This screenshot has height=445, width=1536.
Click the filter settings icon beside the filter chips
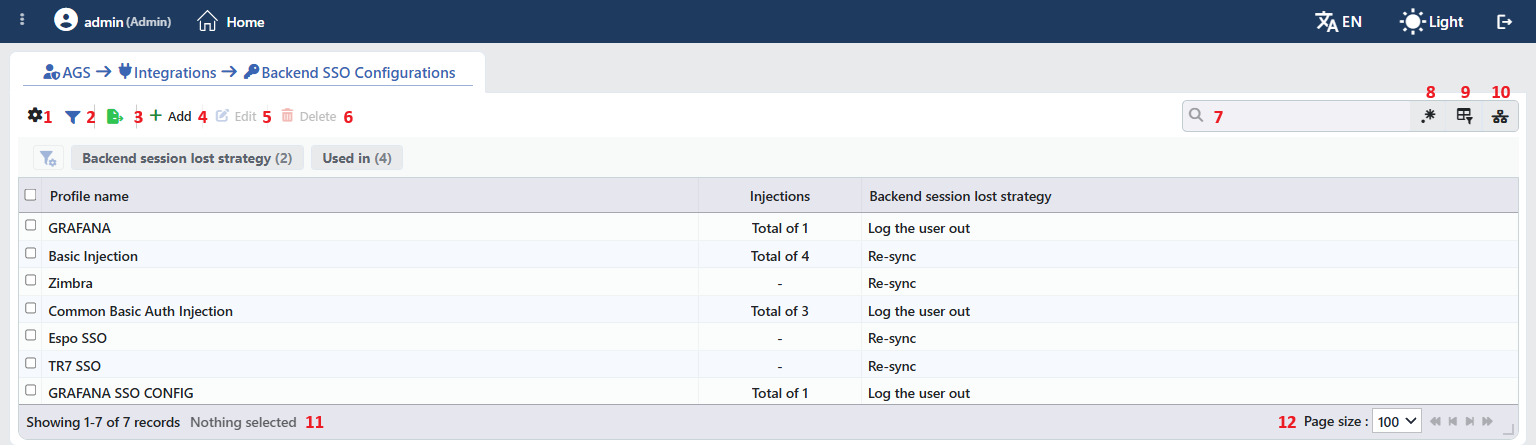(x=48, y=158)
